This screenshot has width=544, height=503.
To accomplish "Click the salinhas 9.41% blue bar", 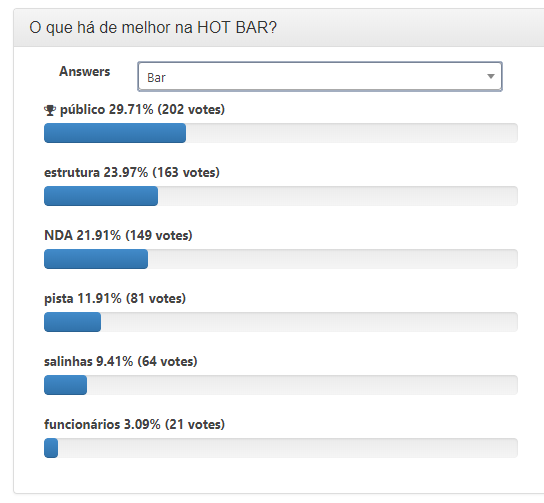I will coord(66,385).
